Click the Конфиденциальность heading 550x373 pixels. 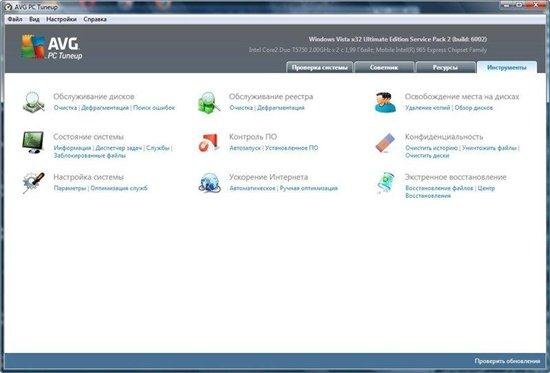[444, 137]
